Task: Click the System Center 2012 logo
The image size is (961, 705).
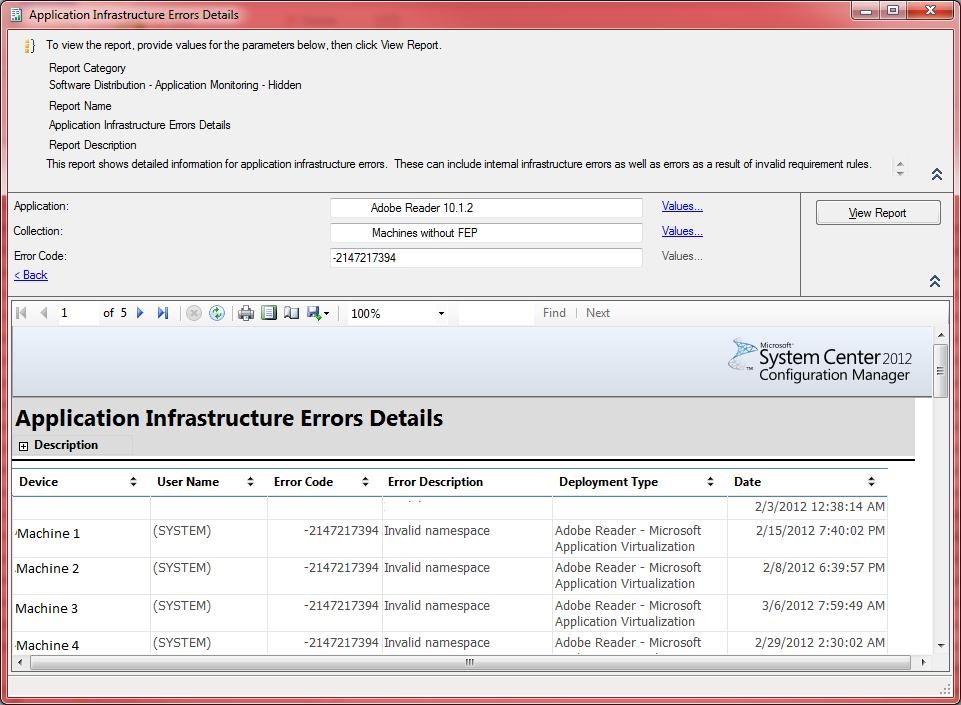Action: click(819, 360)
